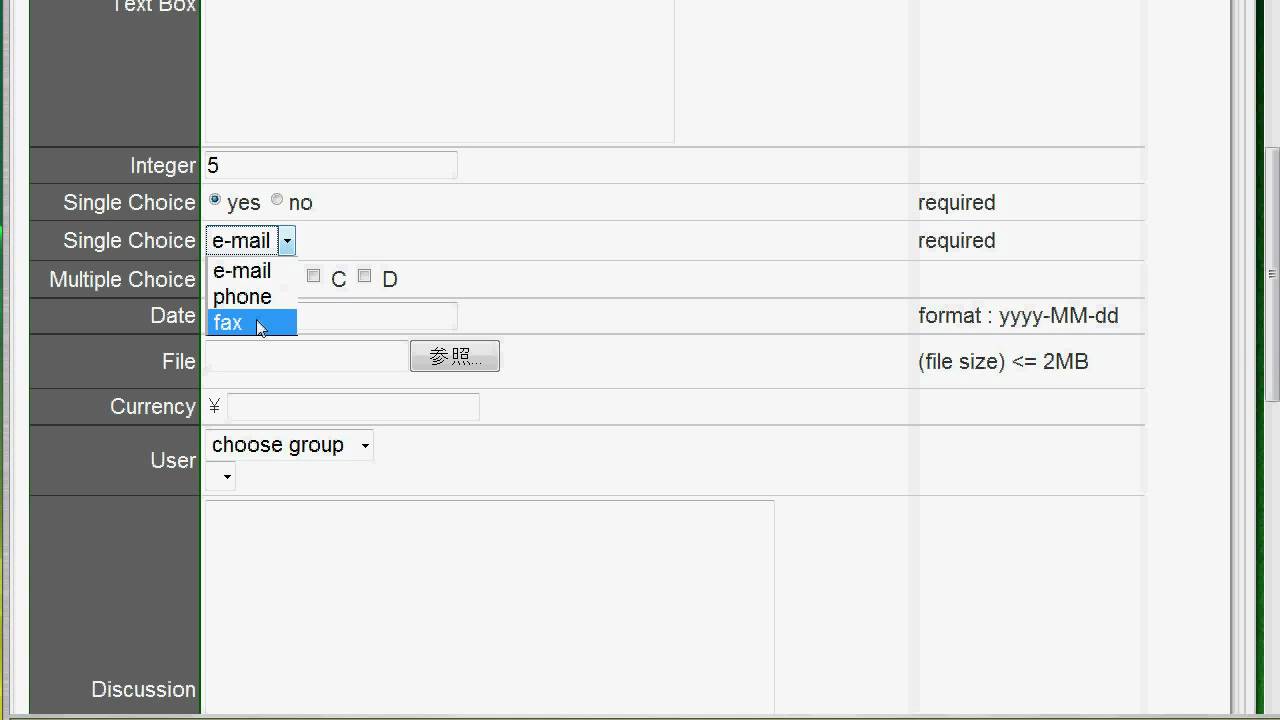This screenshot has height=720, width=1280.
Task: Click the 'User' row label
Action: point(173,461)
